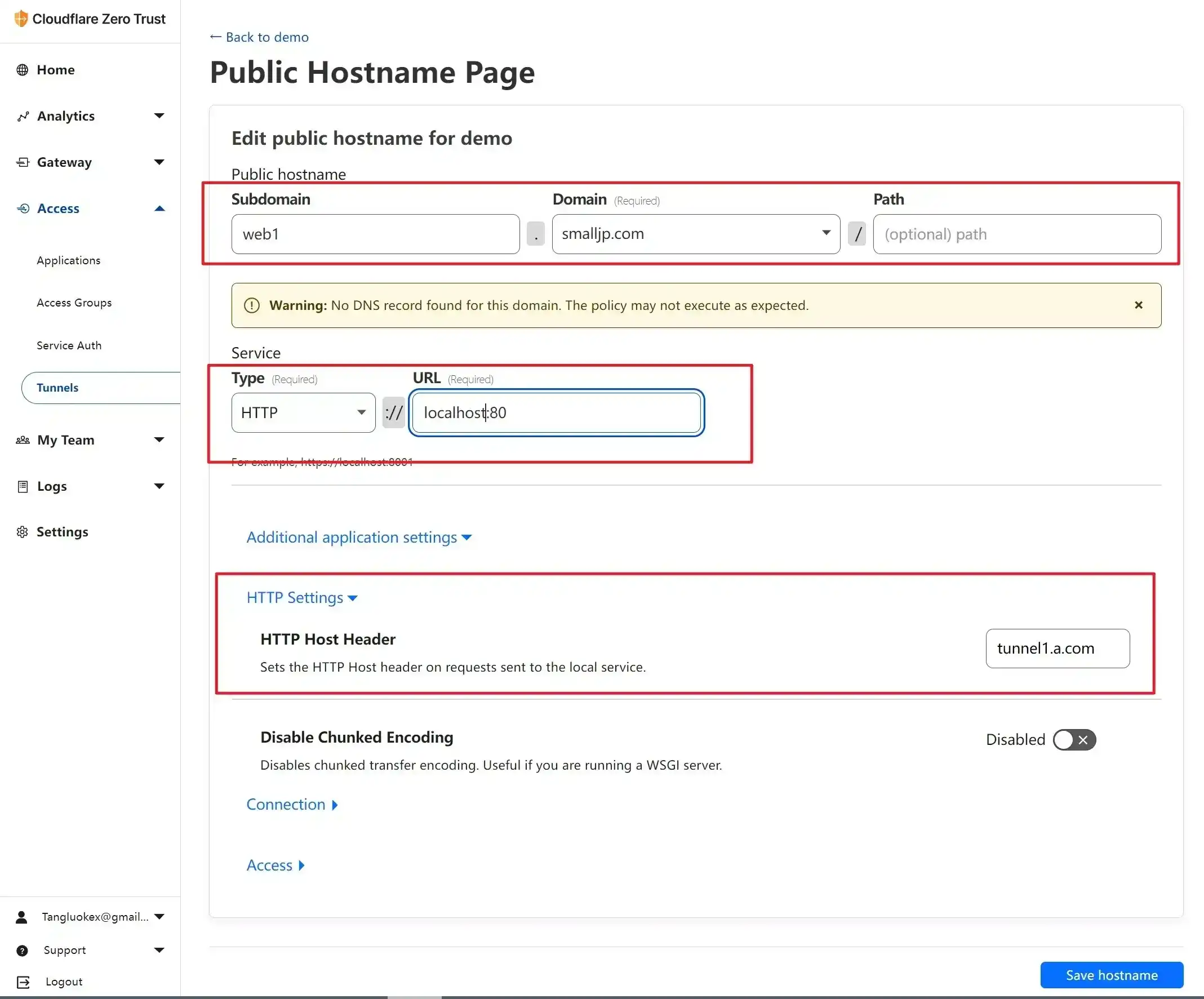Click the Home globe icon
The width and height of the screenshot is (1204, 999).
[23, 70]
